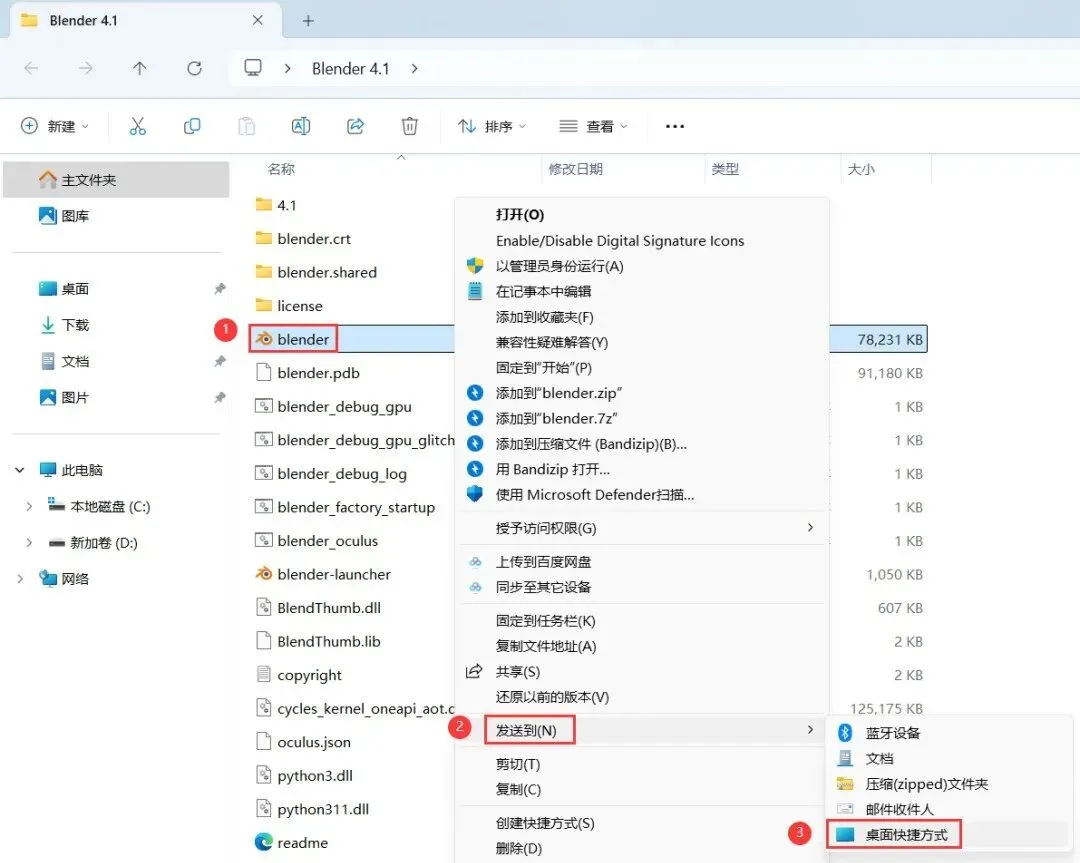This screenshot has width=1080, height=863.
Task: Click the This PC monitor icon in address bar
Action: [253, 68]
